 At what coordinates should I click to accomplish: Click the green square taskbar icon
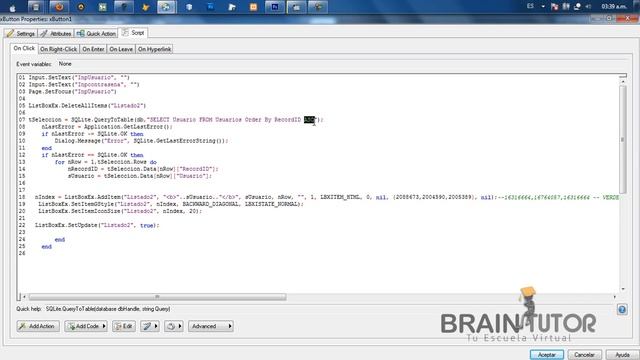[x=102, y=7]
